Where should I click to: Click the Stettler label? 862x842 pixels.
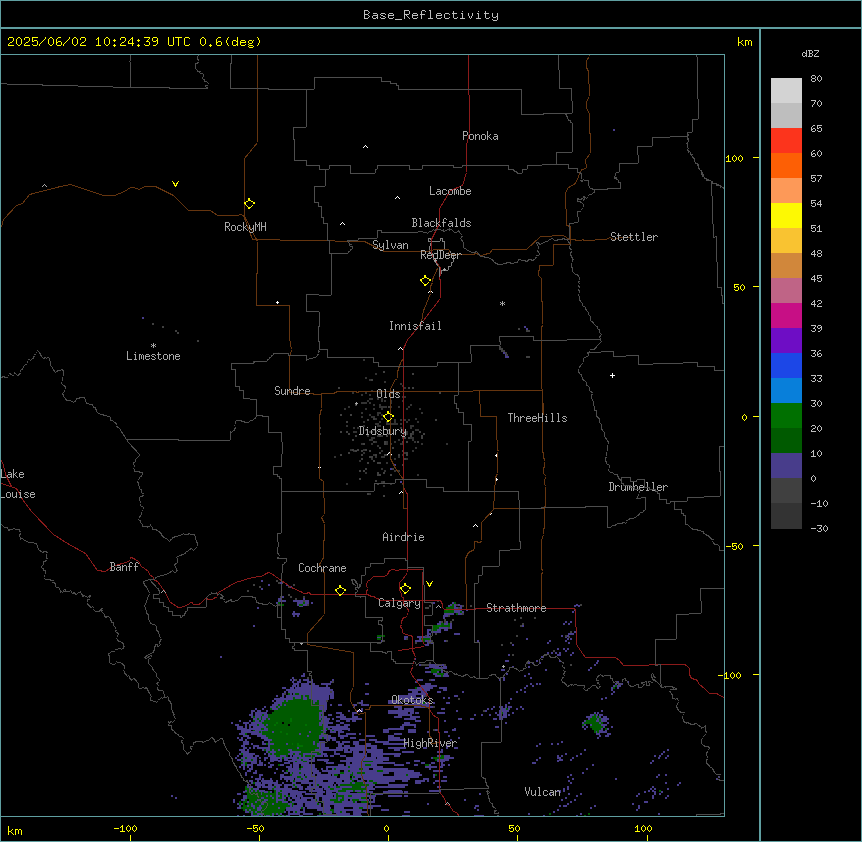[634, 237]
